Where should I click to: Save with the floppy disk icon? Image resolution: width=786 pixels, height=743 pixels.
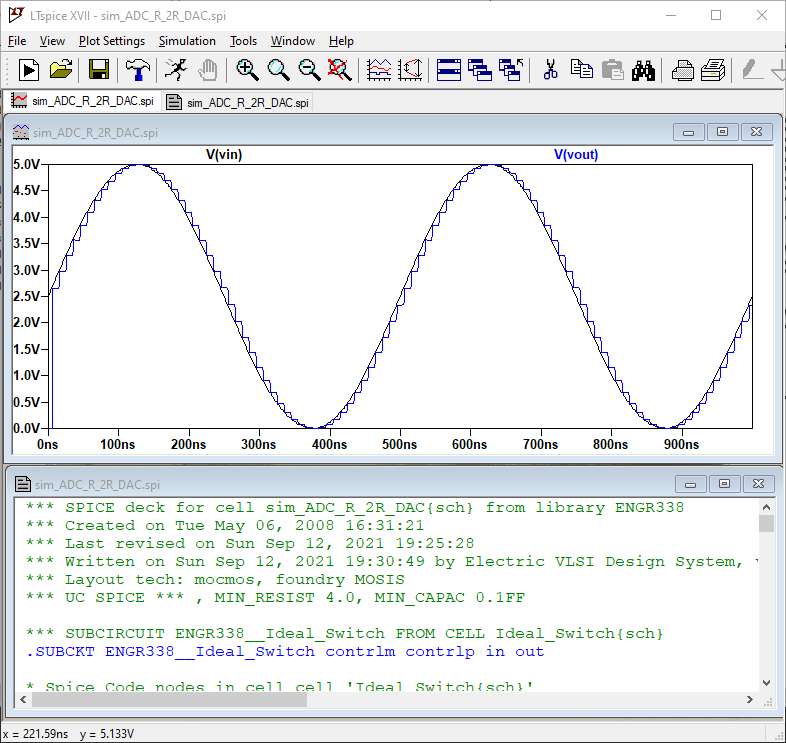[x=99, y=70]
